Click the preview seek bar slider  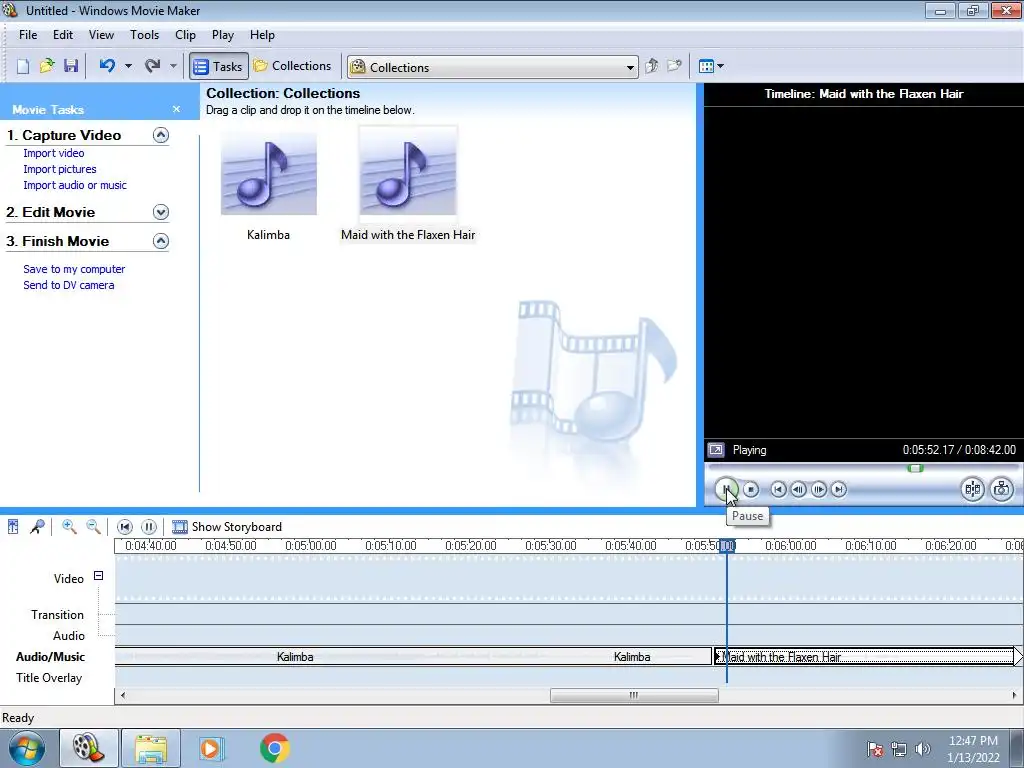(x=916, y=468)
